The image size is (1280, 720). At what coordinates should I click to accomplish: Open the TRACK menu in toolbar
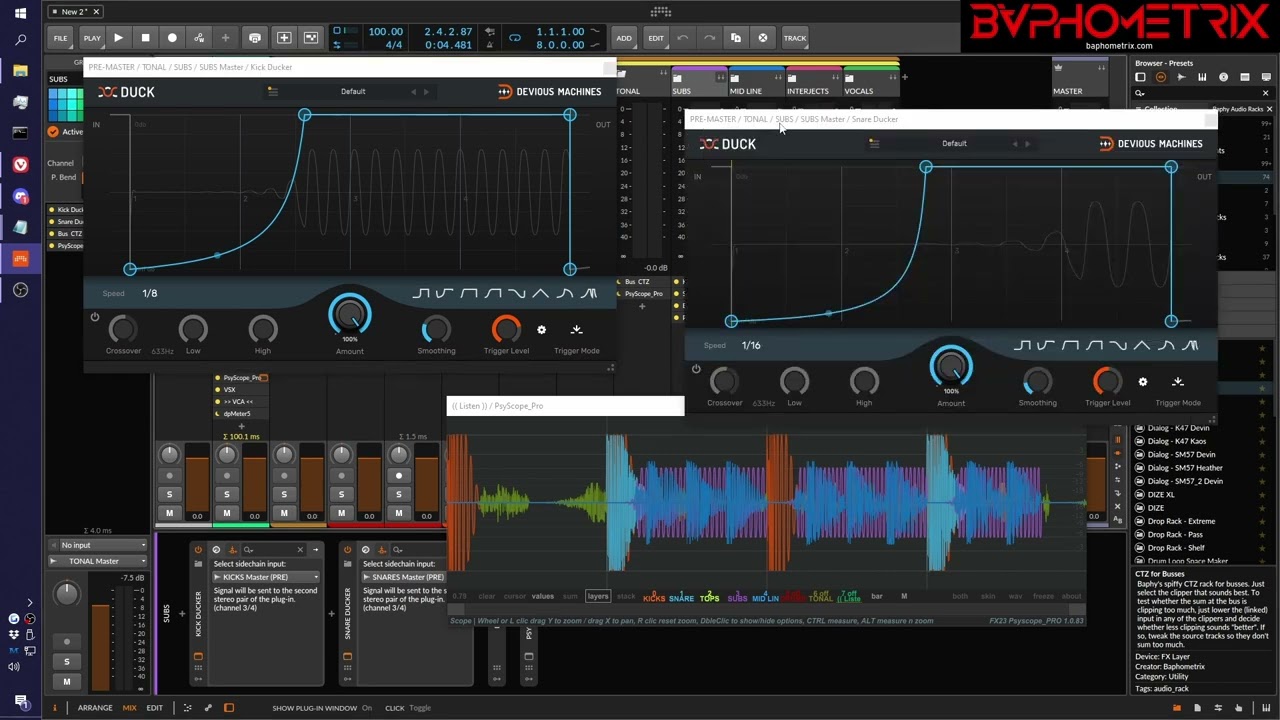[x=795, y=38]
